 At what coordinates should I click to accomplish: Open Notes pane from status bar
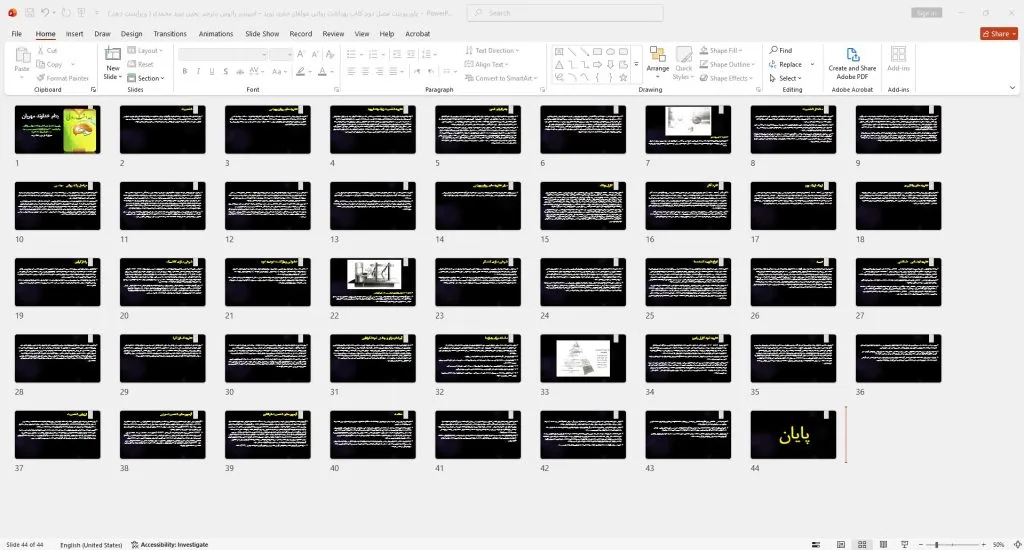[816, 544]
